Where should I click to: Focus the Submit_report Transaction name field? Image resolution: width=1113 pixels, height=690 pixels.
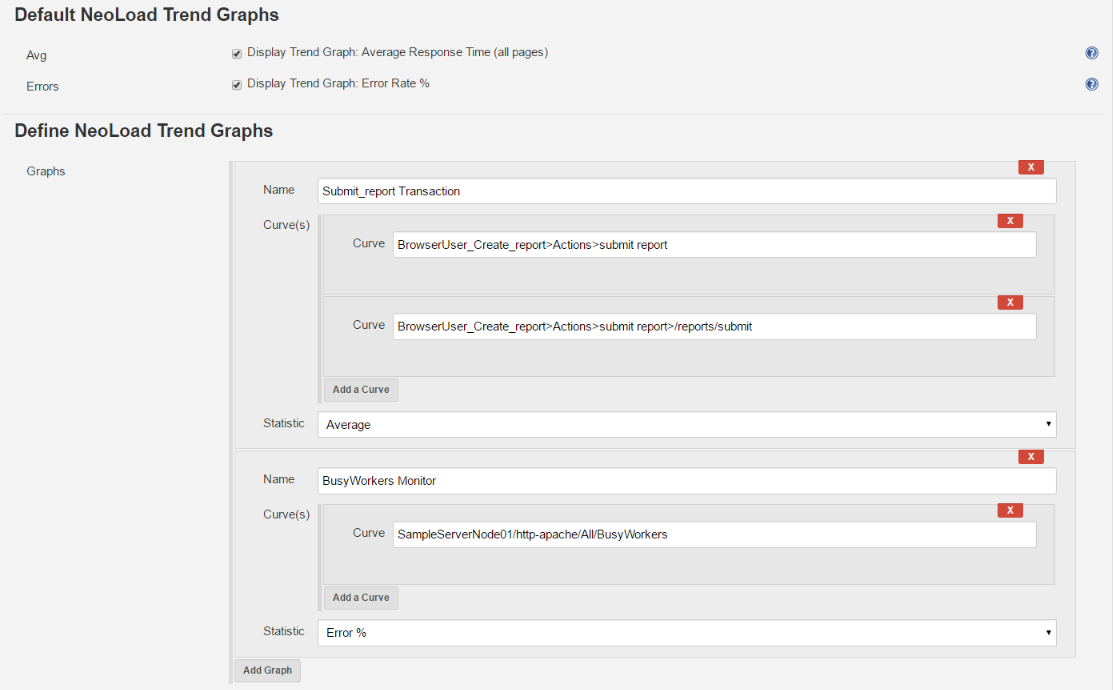pos(686,191)
